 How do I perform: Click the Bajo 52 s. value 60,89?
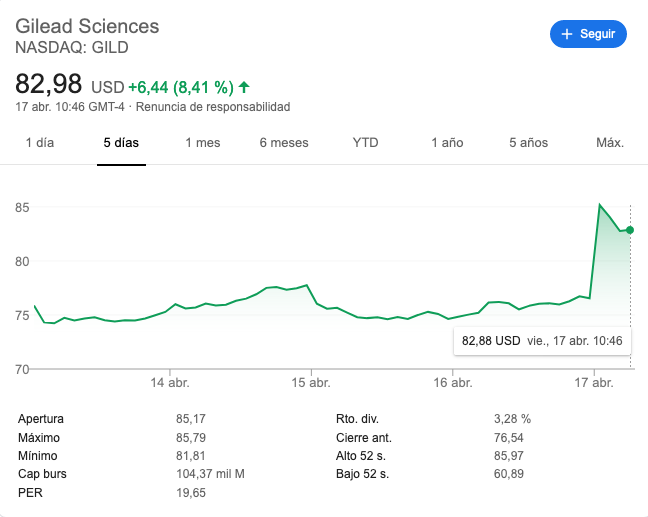[x=509, y=474]
